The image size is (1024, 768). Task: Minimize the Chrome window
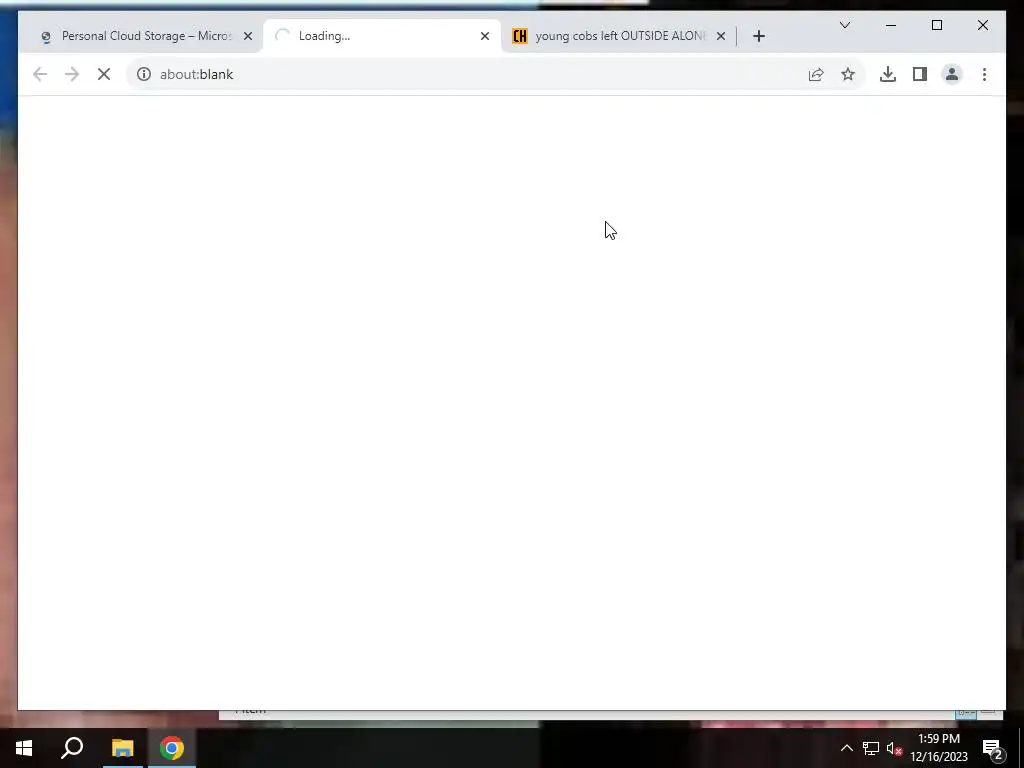[891, 25]
